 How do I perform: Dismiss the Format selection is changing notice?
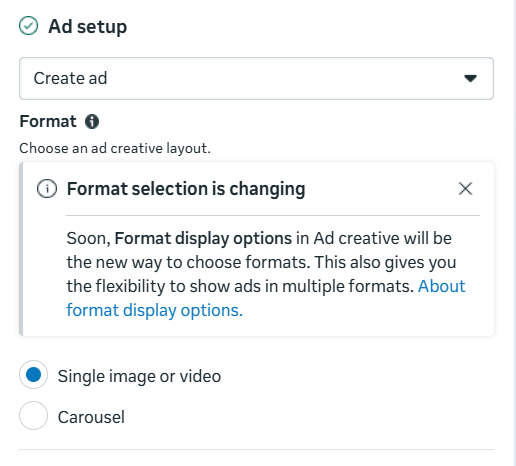[465, 189]
